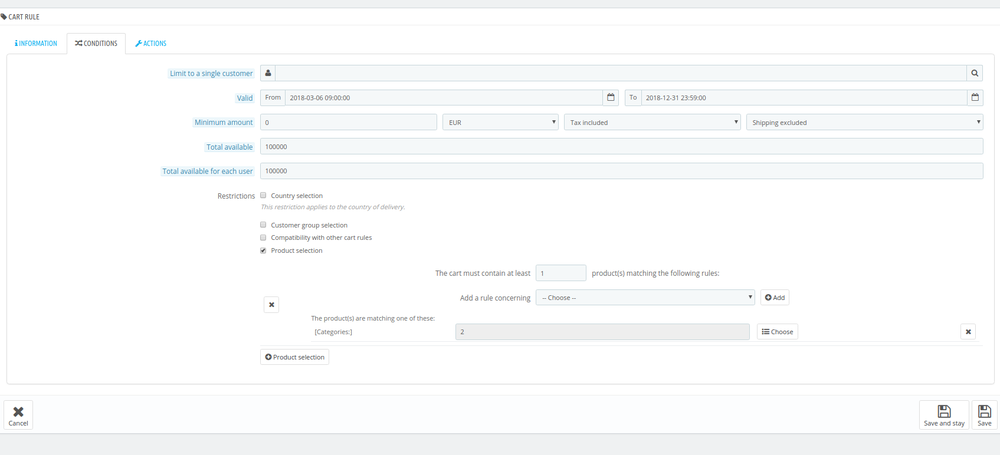1000x455 pixels.
Task: Open the Shipping excluded dropdown
Action: [865, 122]
